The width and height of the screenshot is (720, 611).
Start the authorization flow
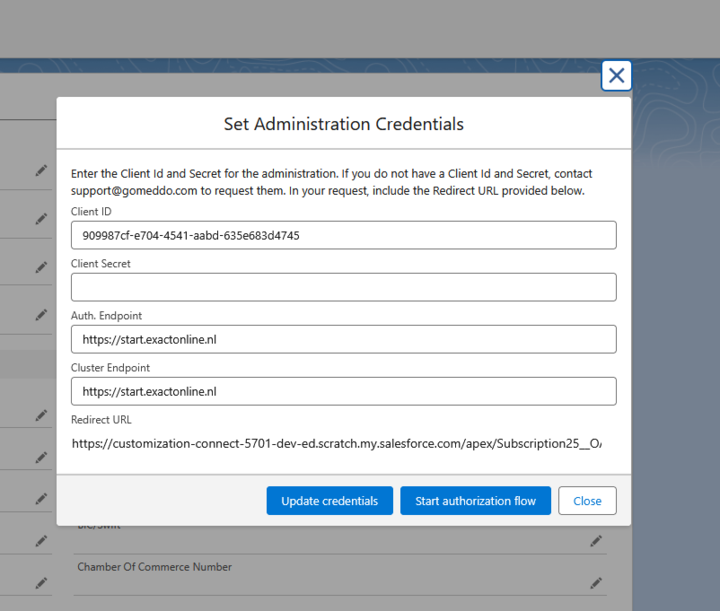tap(475, 501)
